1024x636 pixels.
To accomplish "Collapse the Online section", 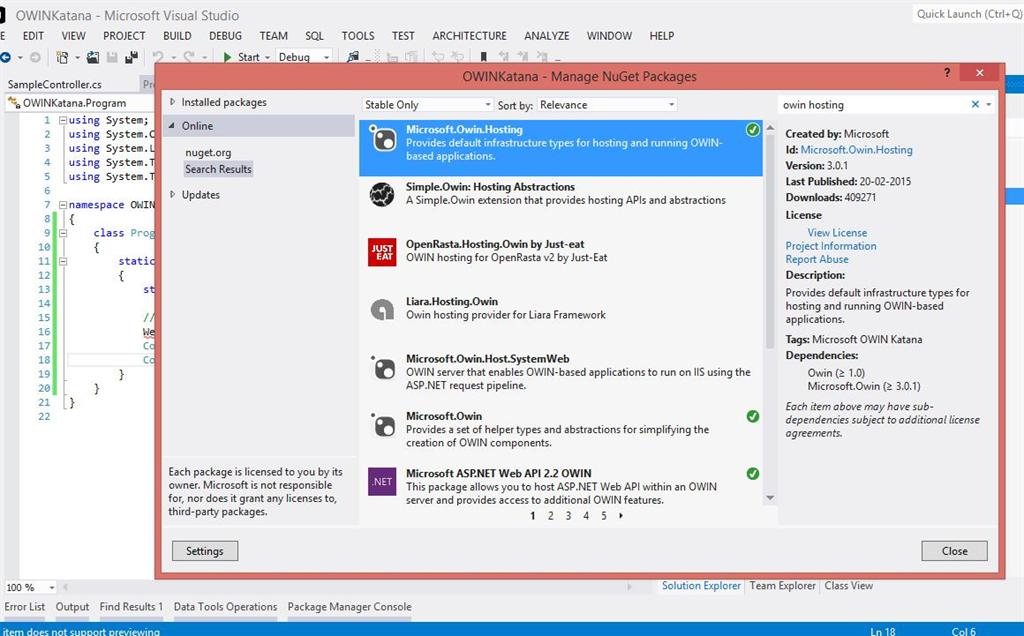I will (x=172, y=125).
